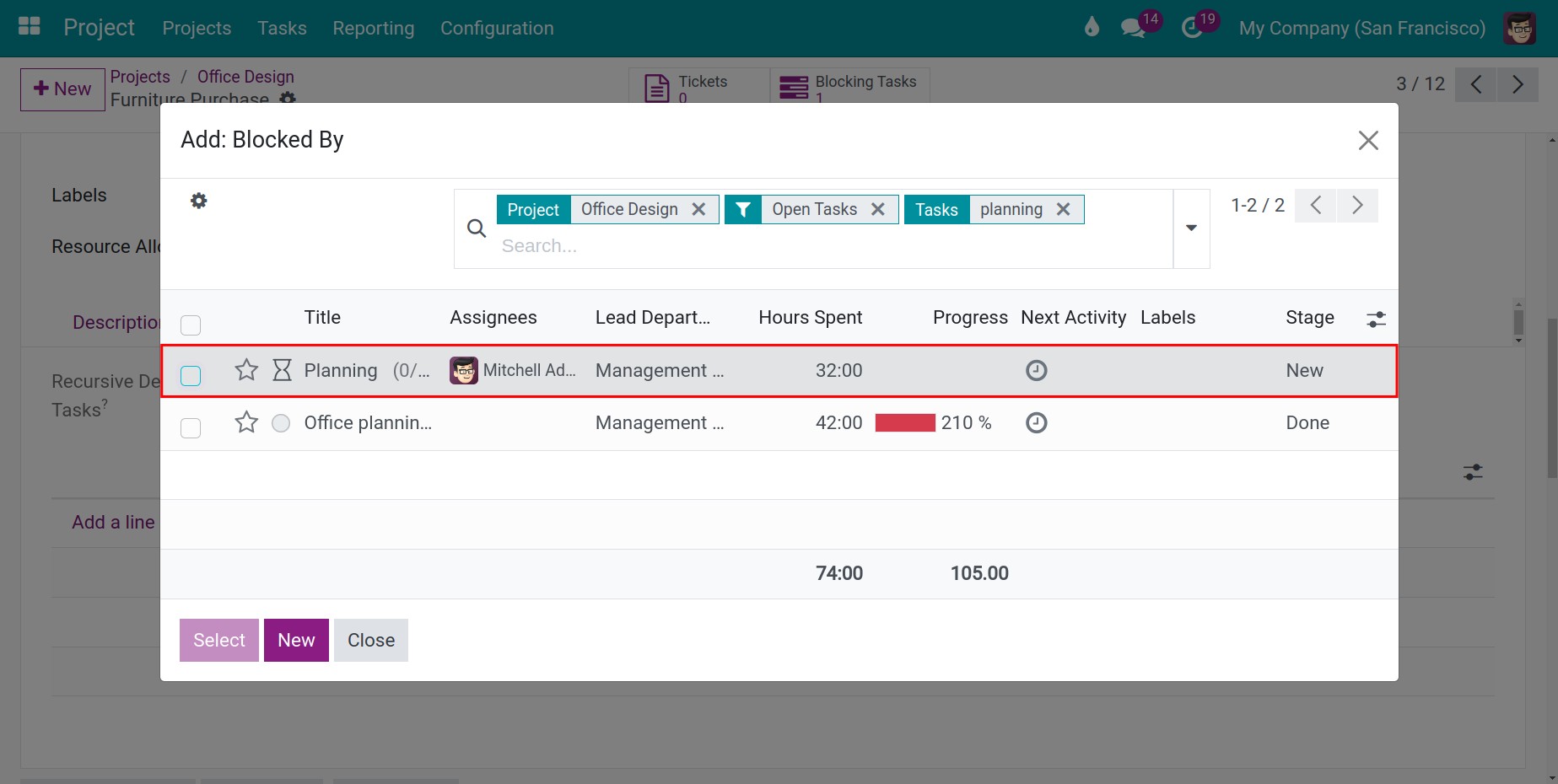1558x784 pixels.
Task: Go to the next record arrow beside 3 / 12
Action: [x=1518, y=84]
